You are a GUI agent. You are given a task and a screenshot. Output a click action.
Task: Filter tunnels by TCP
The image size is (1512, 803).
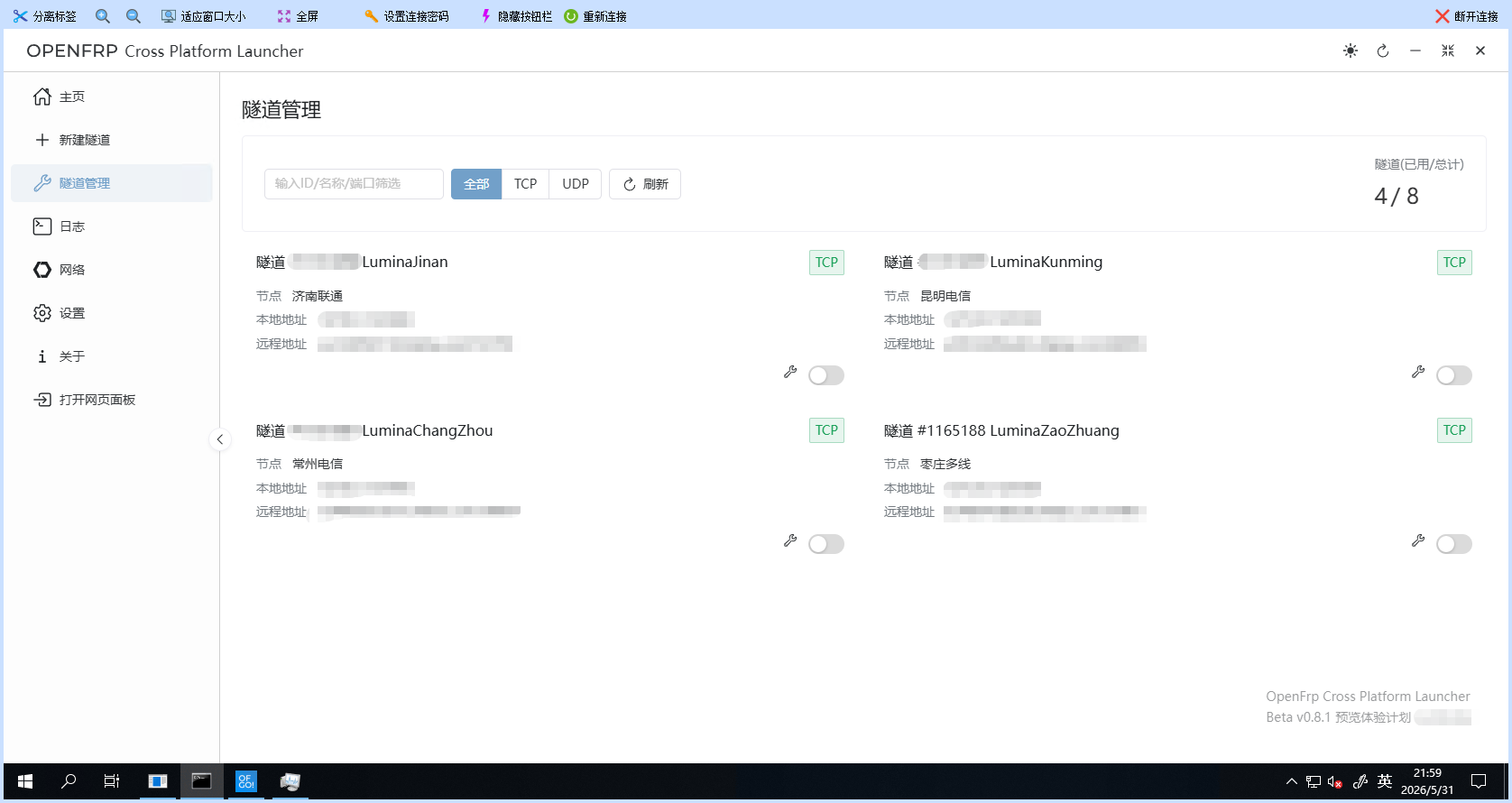525,184
